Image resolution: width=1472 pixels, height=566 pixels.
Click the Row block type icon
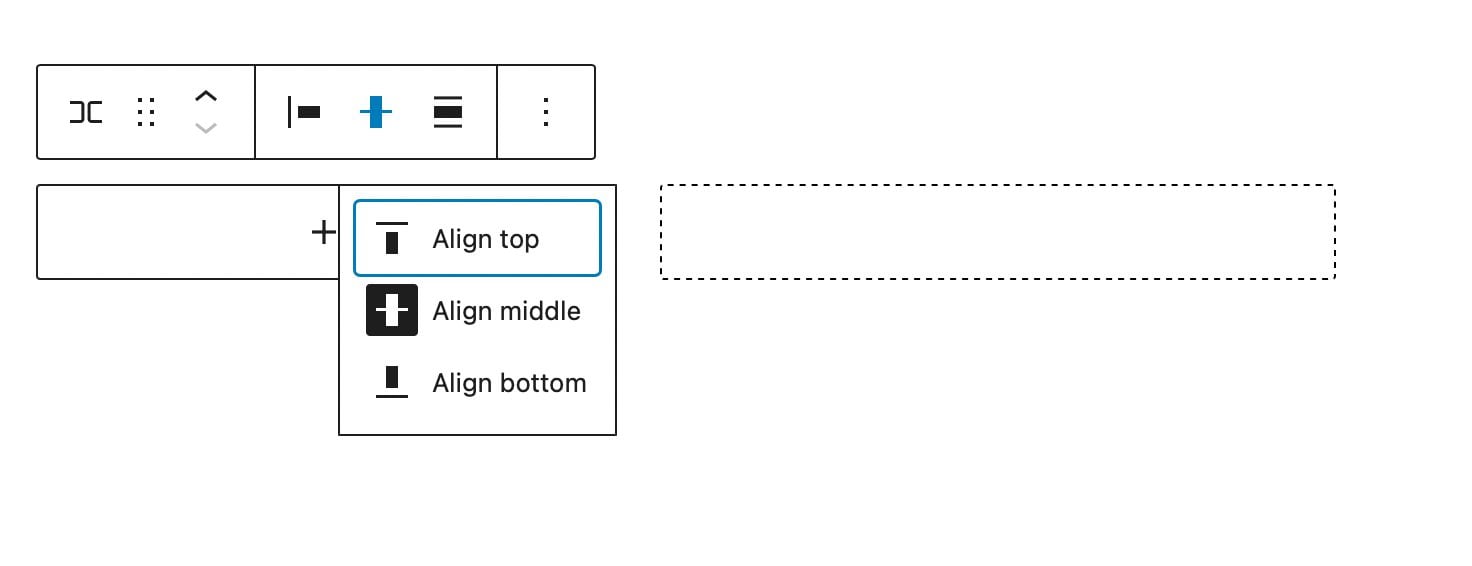click(86, 112)
